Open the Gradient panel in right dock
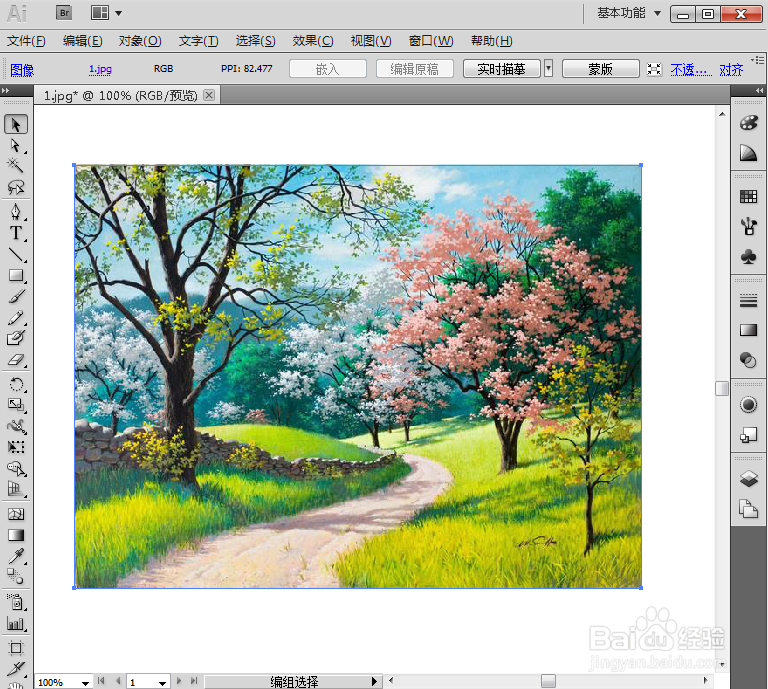 [x=748, y=331]
